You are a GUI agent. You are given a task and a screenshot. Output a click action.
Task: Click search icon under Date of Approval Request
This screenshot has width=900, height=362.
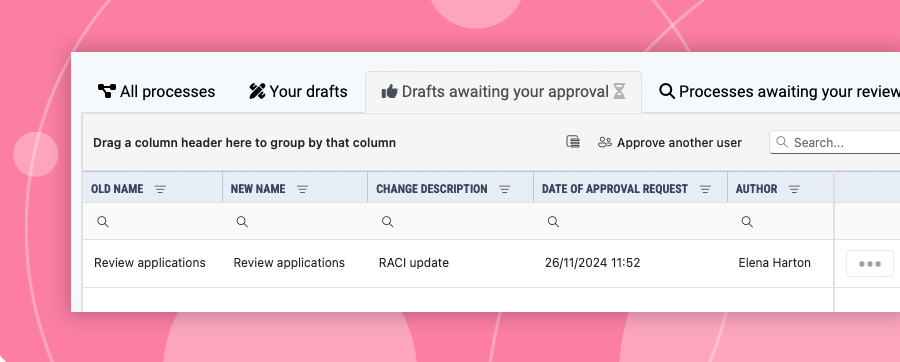[553, 221]
